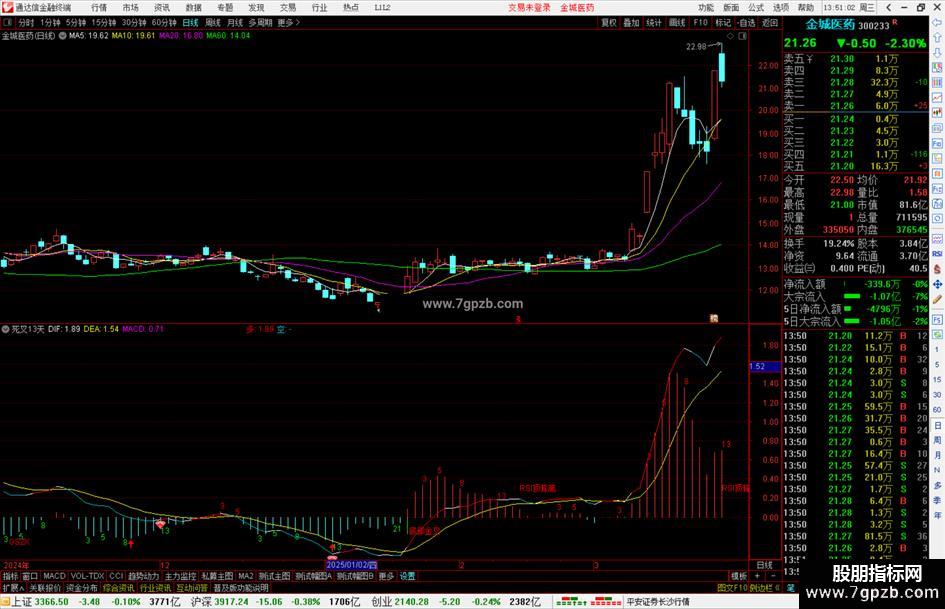Select the 月线 monthly period tab

[x=235, y=22]
